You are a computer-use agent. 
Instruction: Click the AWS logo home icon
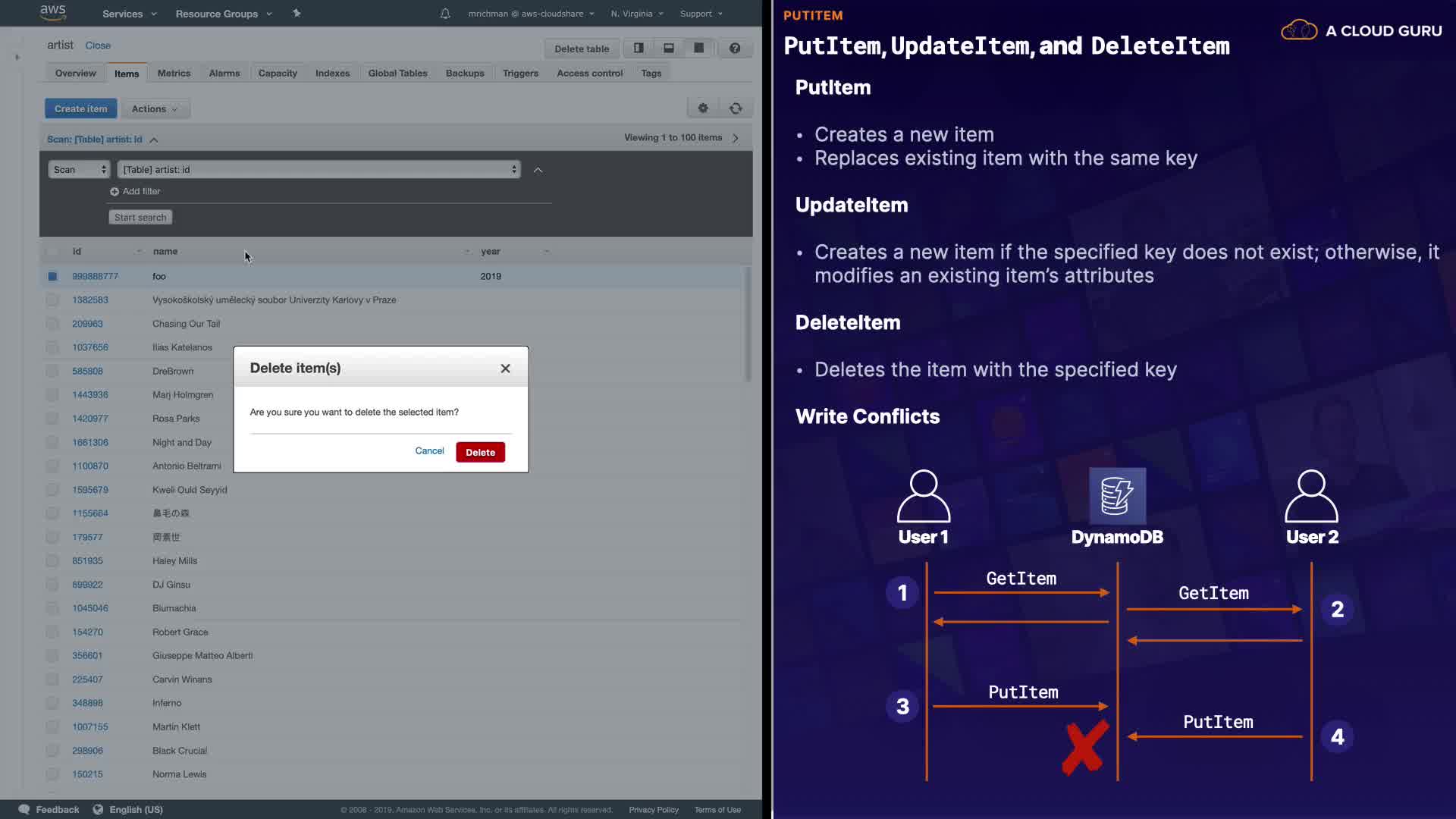coord(52,13)
